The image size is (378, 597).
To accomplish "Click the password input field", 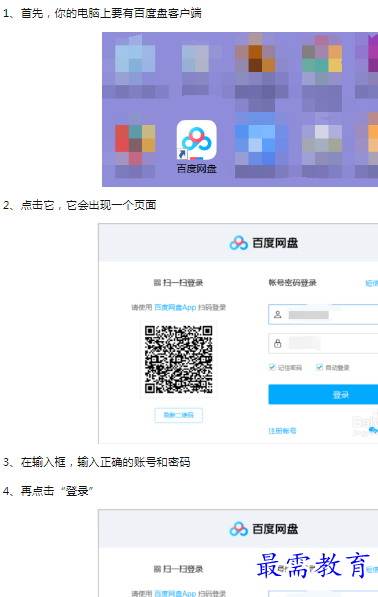I will coord(323,343).
